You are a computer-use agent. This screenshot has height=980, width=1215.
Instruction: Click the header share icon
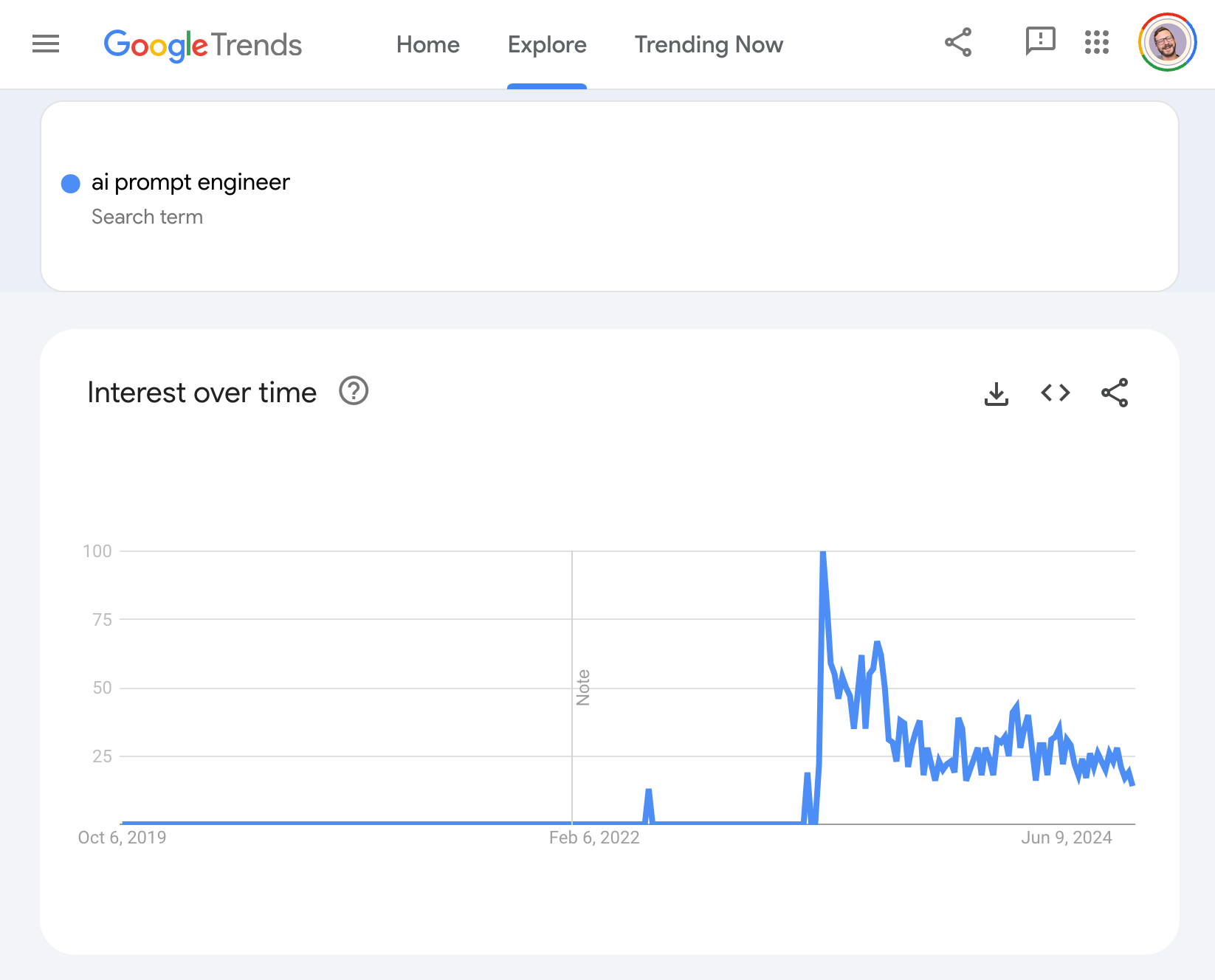(x=958, y=43)
